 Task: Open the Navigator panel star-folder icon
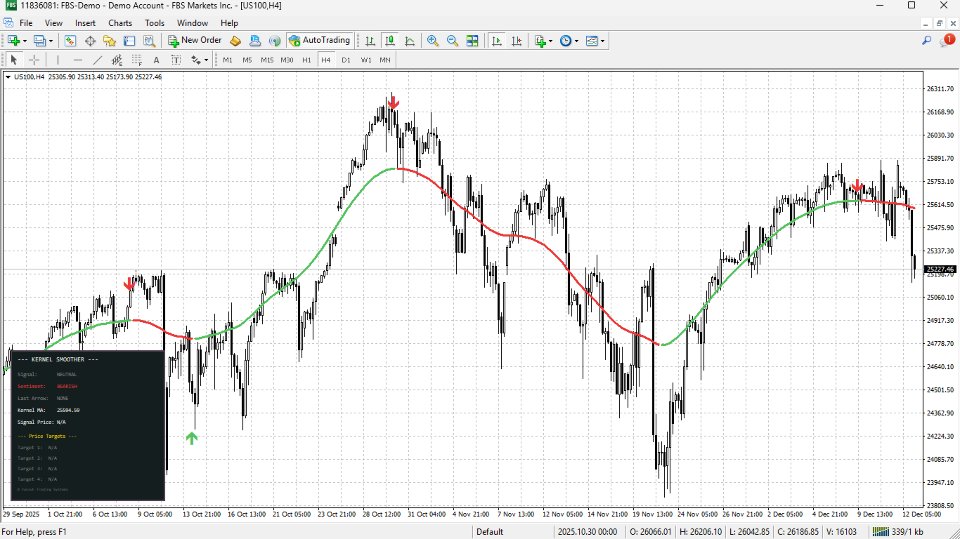pyautogui.click(x=110, y=40)
